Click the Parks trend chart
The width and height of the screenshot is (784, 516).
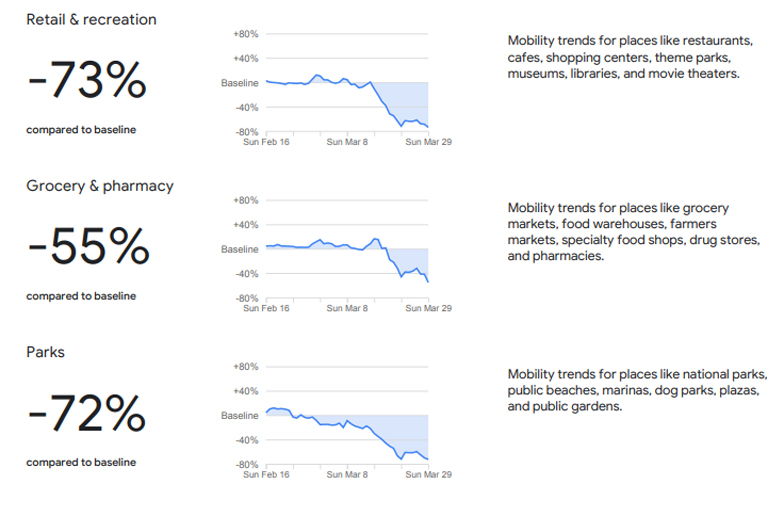click(346, 420)
